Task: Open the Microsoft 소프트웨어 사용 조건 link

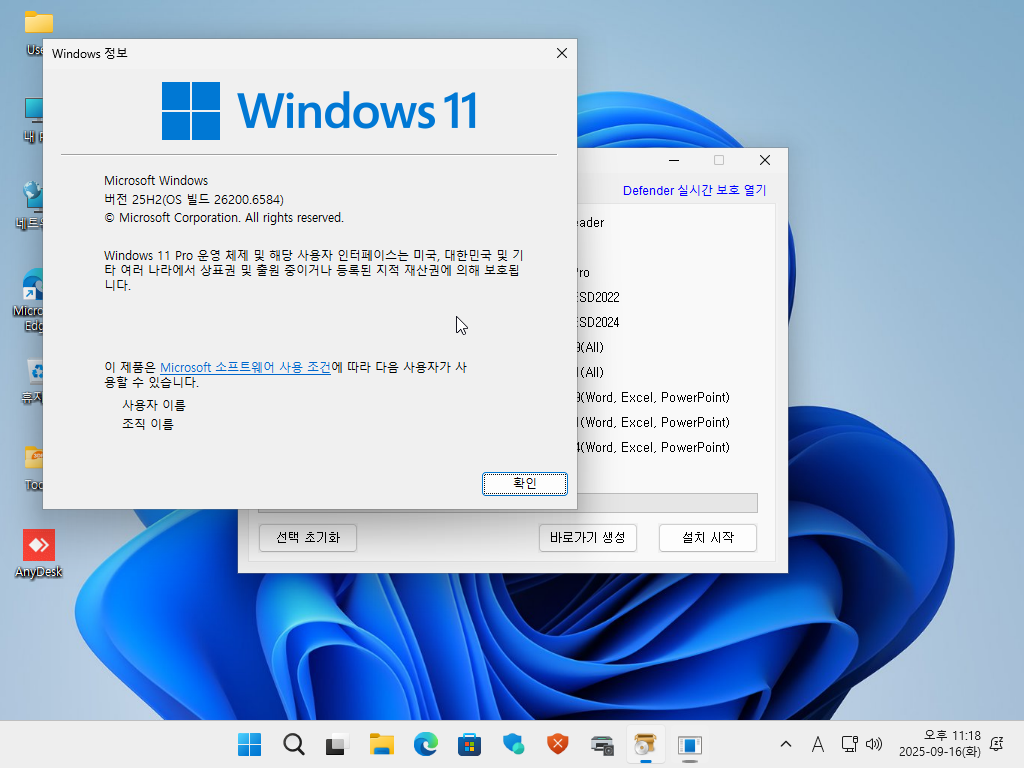Action: [246, 367]
